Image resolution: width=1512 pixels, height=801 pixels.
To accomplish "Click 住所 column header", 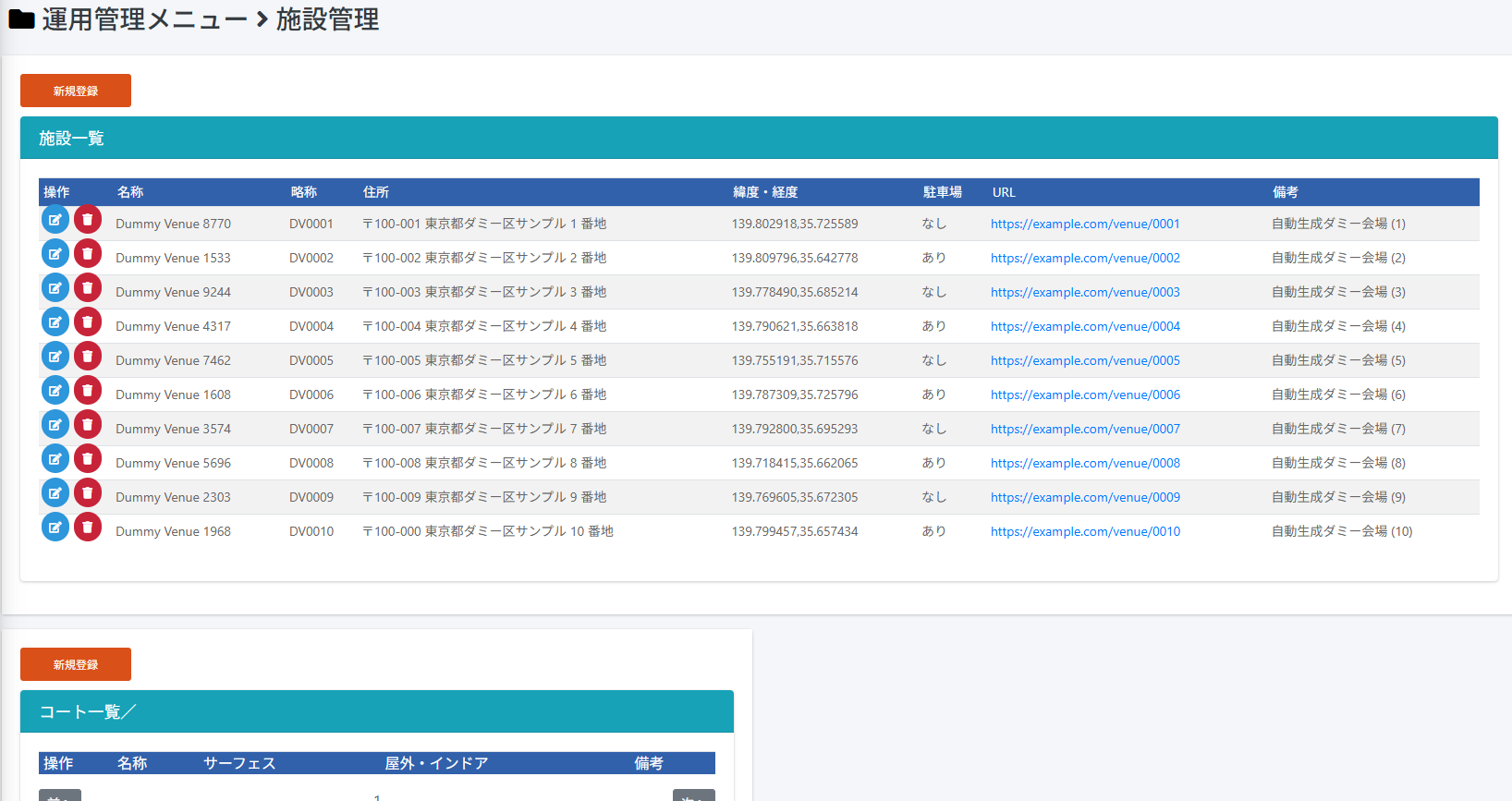I will pos(376,192).
